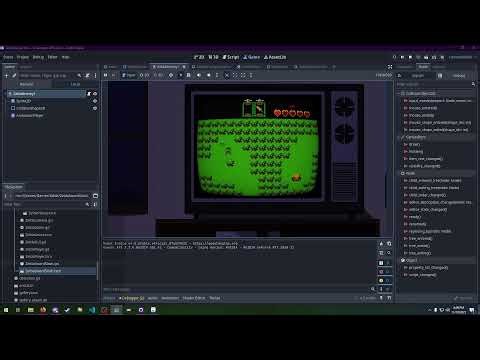Open the FileSystem sort options menu

(x=95, y=204)
